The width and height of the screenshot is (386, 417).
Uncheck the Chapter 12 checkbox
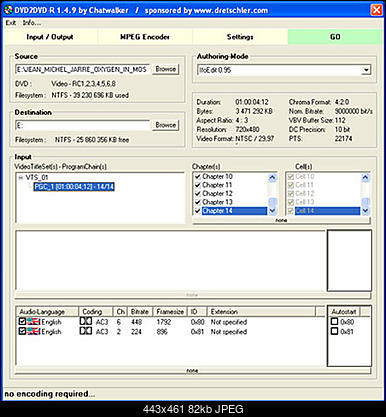click(x=197, y=194)
